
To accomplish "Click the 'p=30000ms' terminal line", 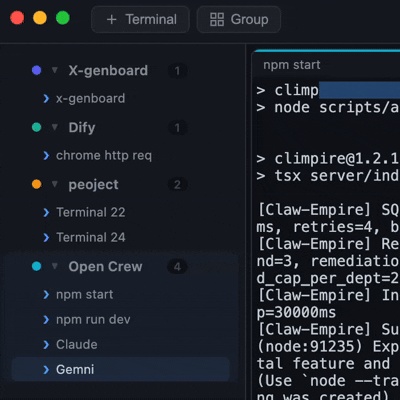I will [x=296, y=312].
